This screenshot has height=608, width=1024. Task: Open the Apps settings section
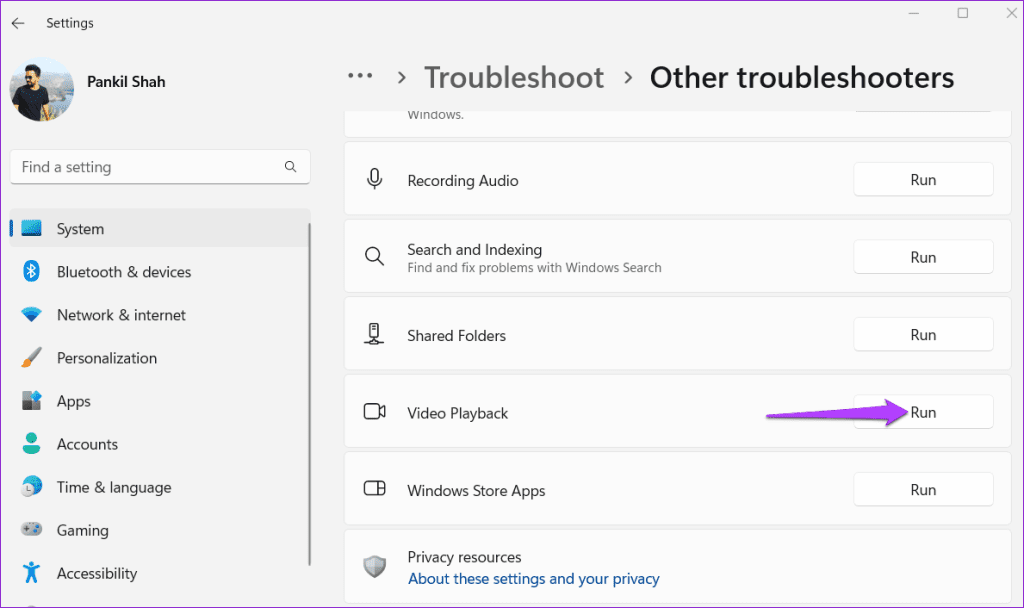point(74,401)
